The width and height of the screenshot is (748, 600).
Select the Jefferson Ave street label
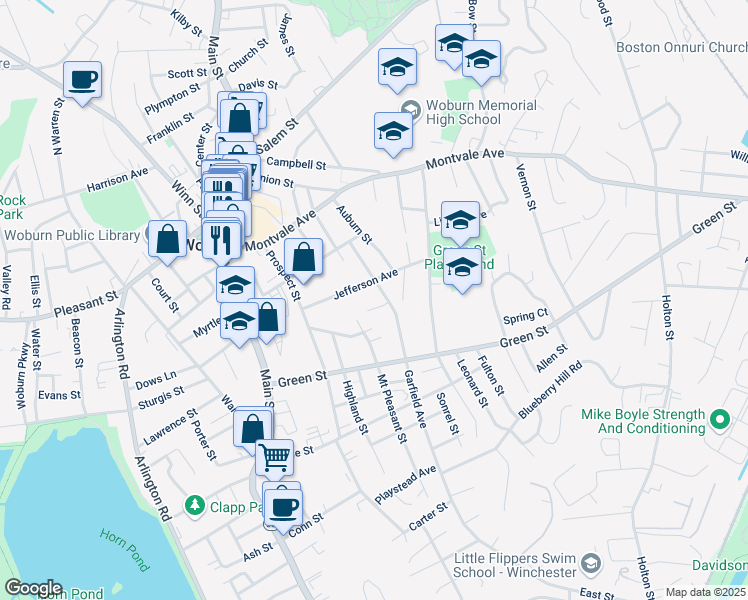coord(365,285)
